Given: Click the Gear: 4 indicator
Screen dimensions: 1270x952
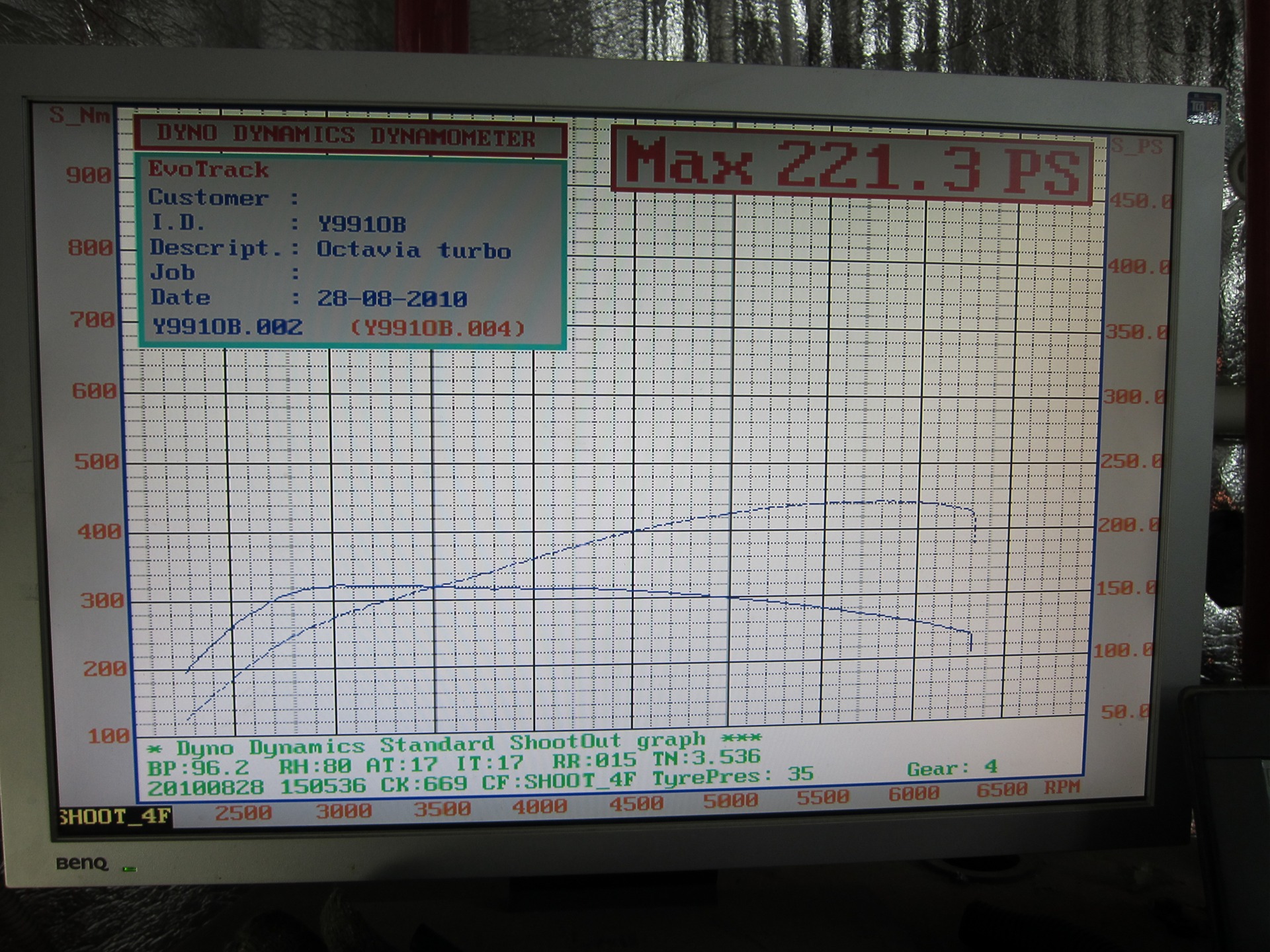Looking at the screenshot, I should (951, 768).
